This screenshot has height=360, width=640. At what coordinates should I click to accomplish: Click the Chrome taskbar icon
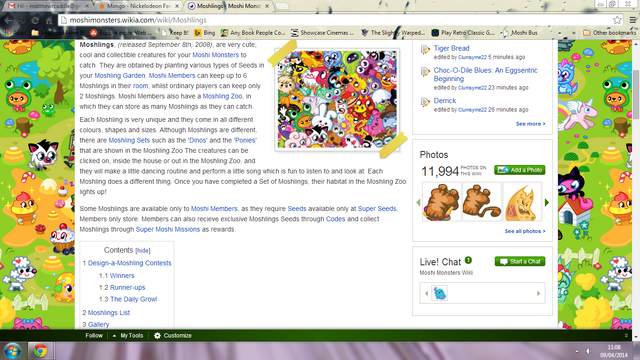(x=40, y=351)
